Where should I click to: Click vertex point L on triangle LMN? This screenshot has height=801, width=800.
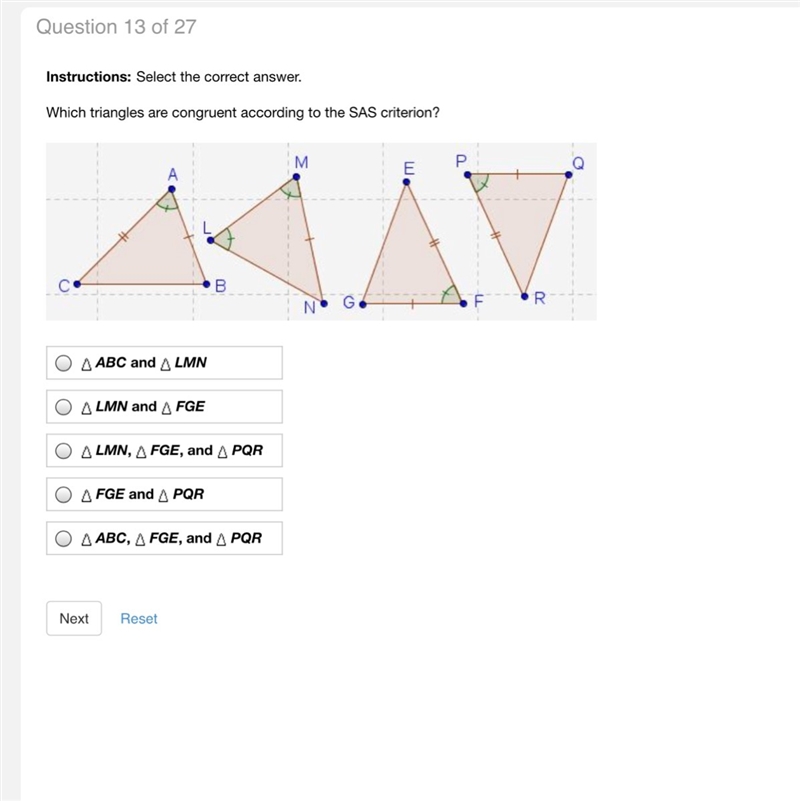click(x=210, y=240)
